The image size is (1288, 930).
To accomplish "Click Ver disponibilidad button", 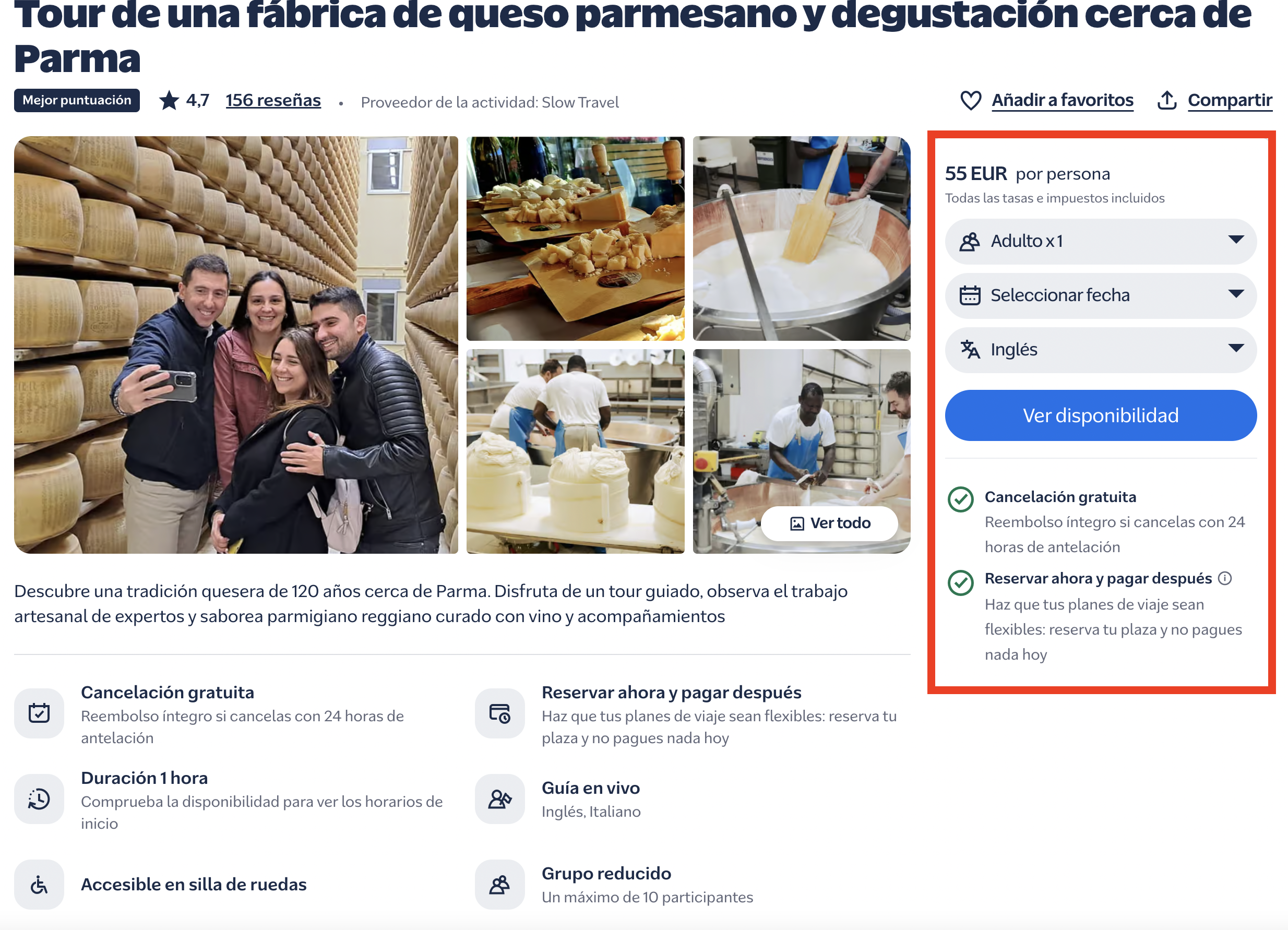I will click(x=1101, y=415).
